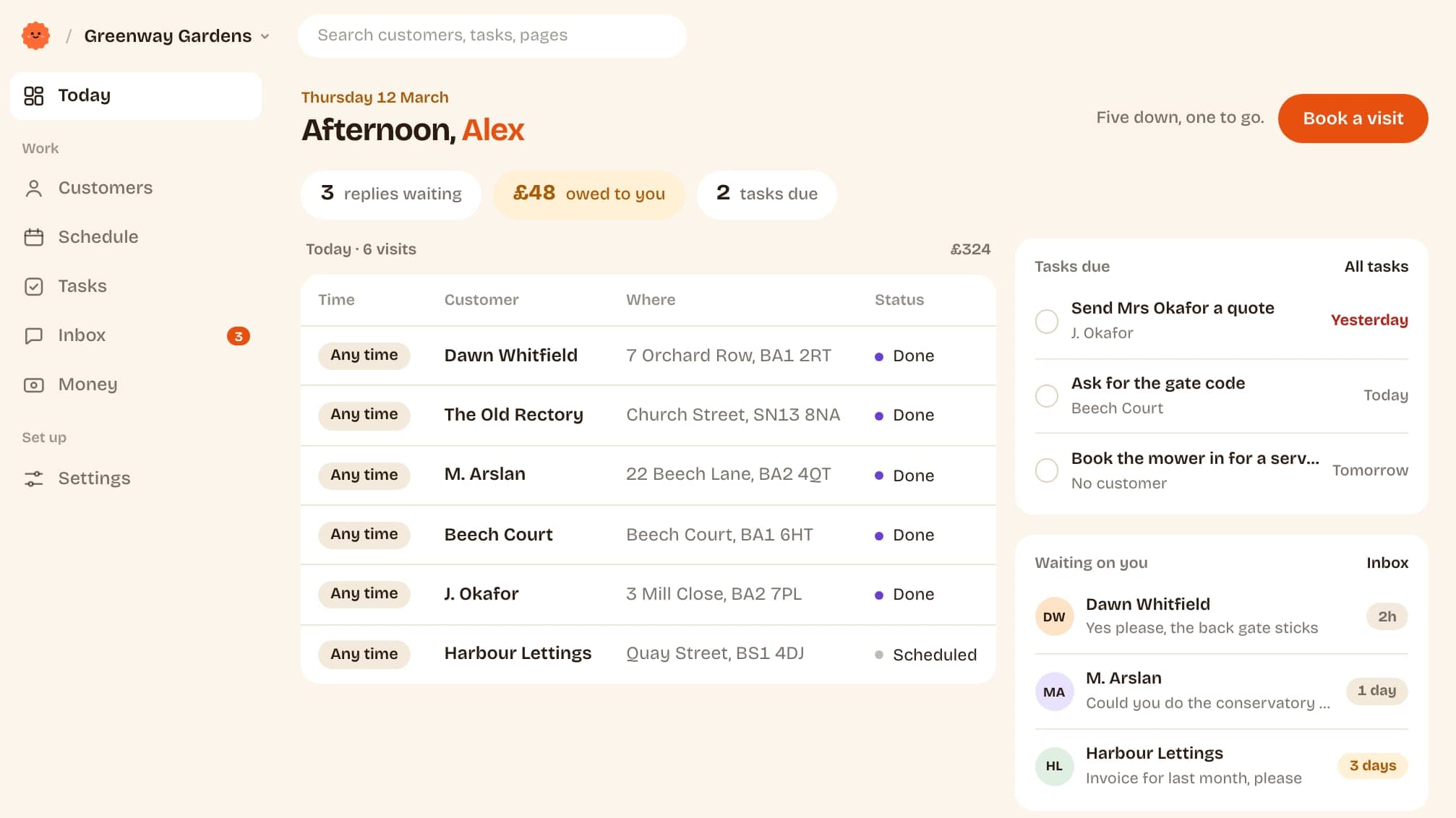Image resolution: width=1456 pixels, height=818 pixels.
Task: Click the DW avatar for Dawn Whitfield
Action: click(1054, 616)
